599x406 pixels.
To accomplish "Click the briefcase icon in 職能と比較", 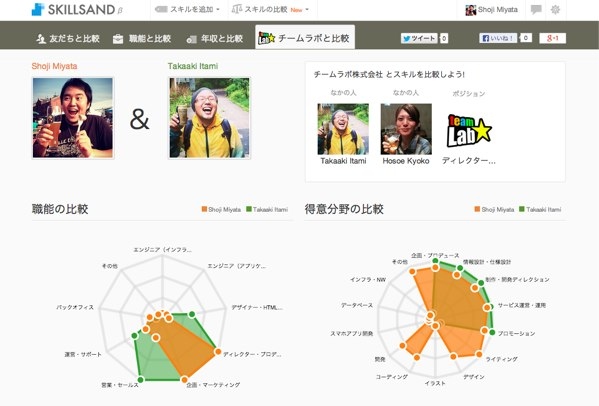I will [x=118, y=39].
